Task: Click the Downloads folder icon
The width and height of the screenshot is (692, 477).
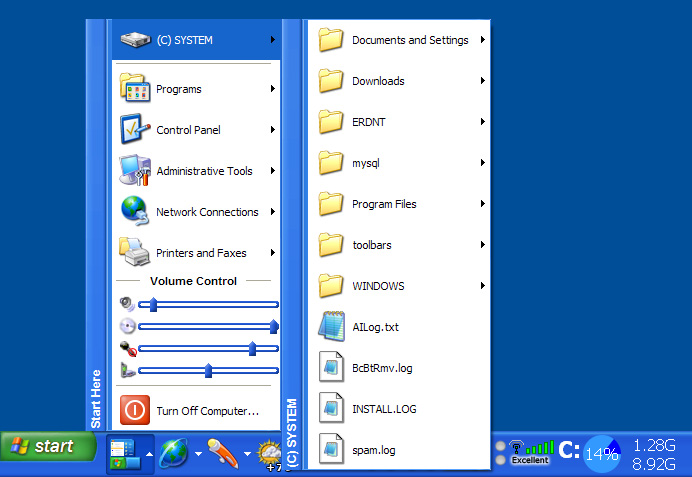Action: point(331,81)
